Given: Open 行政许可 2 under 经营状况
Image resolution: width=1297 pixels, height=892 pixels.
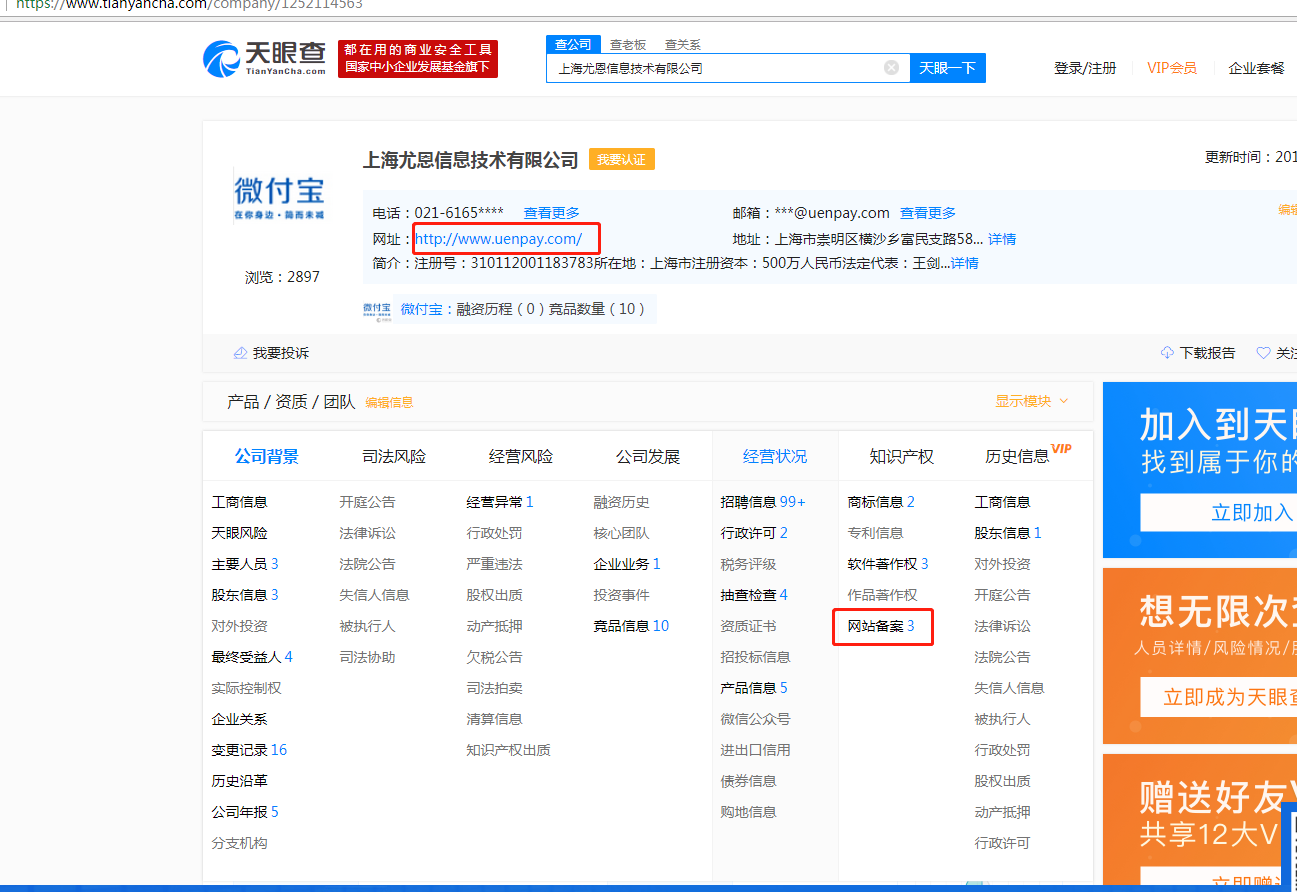Looking at the screenshot, I should click(x=754, y=533).
